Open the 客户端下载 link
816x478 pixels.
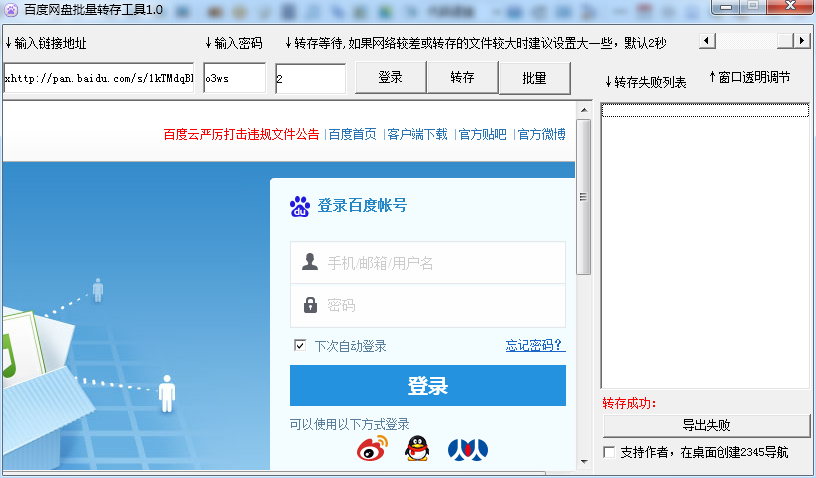[417, 134]
